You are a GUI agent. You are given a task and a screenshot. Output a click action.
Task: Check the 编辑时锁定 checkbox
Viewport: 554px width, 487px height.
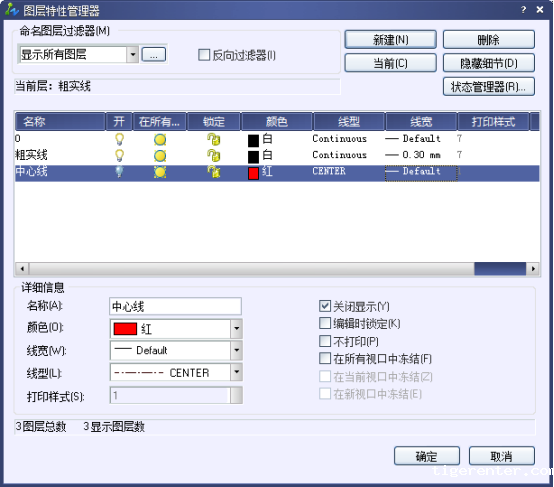[325, 323]
